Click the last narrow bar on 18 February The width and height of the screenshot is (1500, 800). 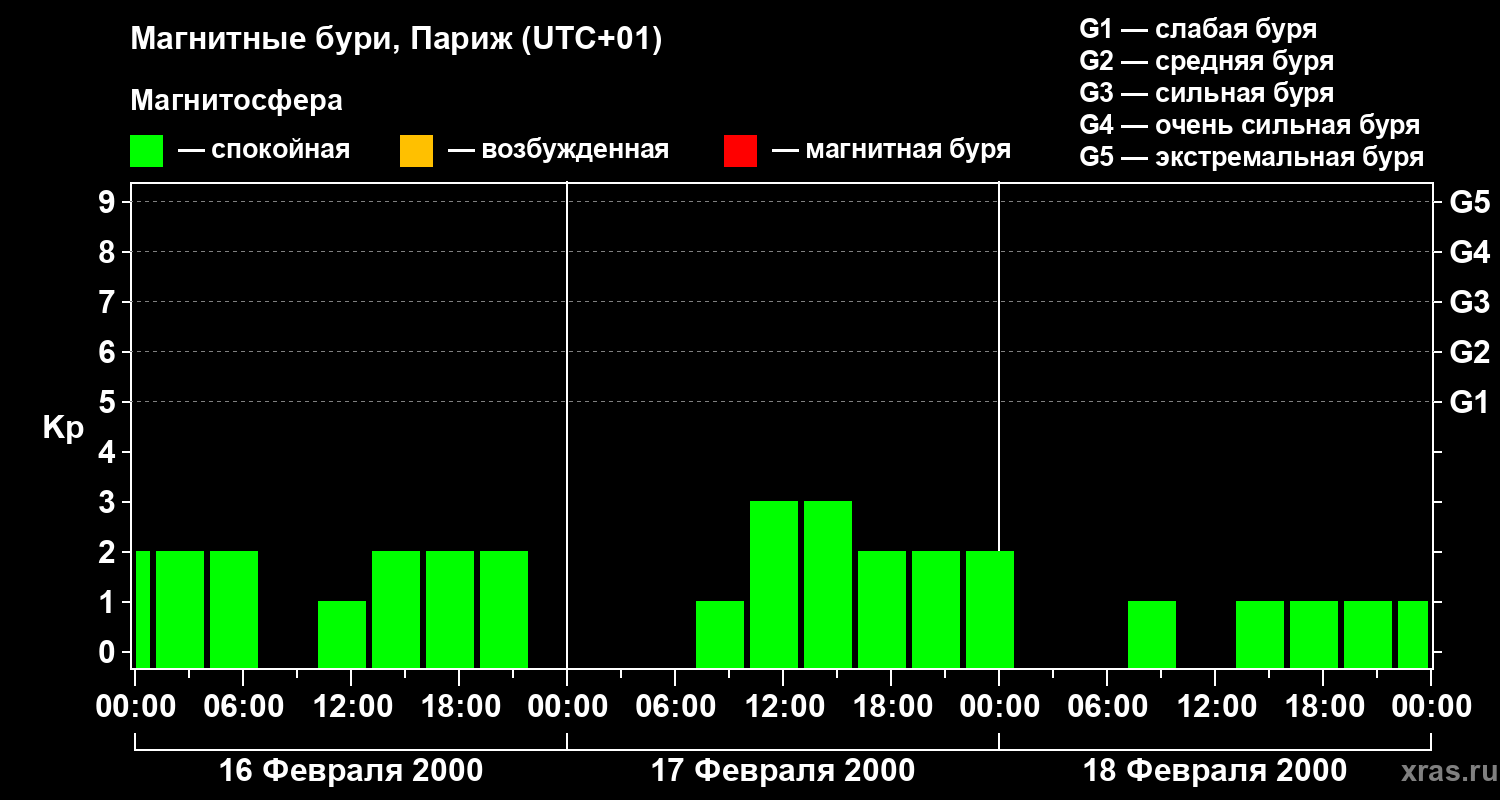[1413, 634]
